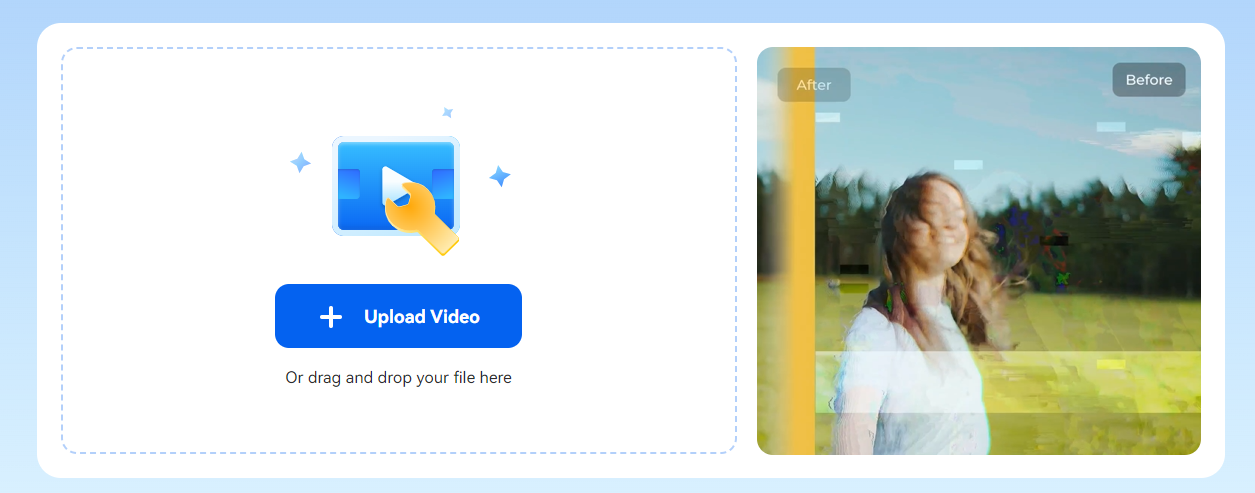Image resolution: width=1255 pixels, height=493 pixels.
Task: Select the After label on preview
Action: (x=814, y=85)
